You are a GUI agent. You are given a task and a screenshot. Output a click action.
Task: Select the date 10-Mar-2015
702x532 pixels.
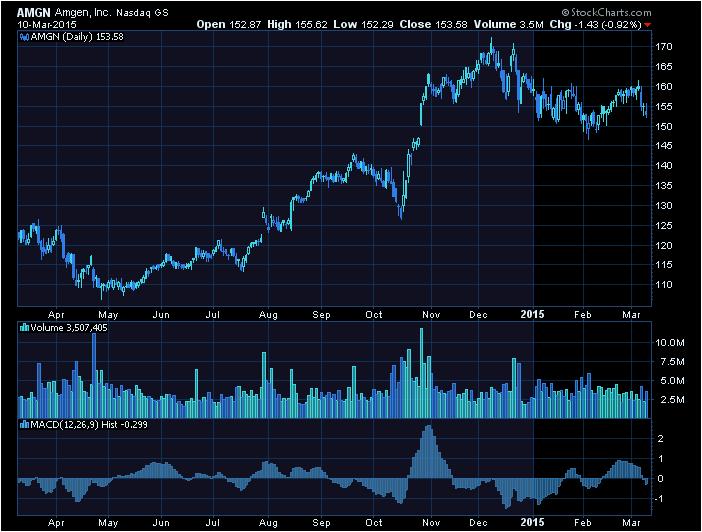(x=47, y=25)
